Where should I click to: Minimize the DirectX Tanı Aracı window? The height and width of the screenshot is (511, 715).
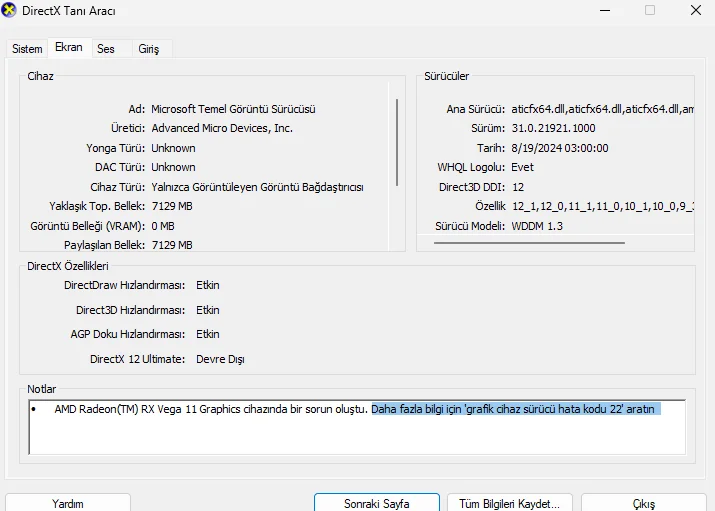[x=605, y=10]
